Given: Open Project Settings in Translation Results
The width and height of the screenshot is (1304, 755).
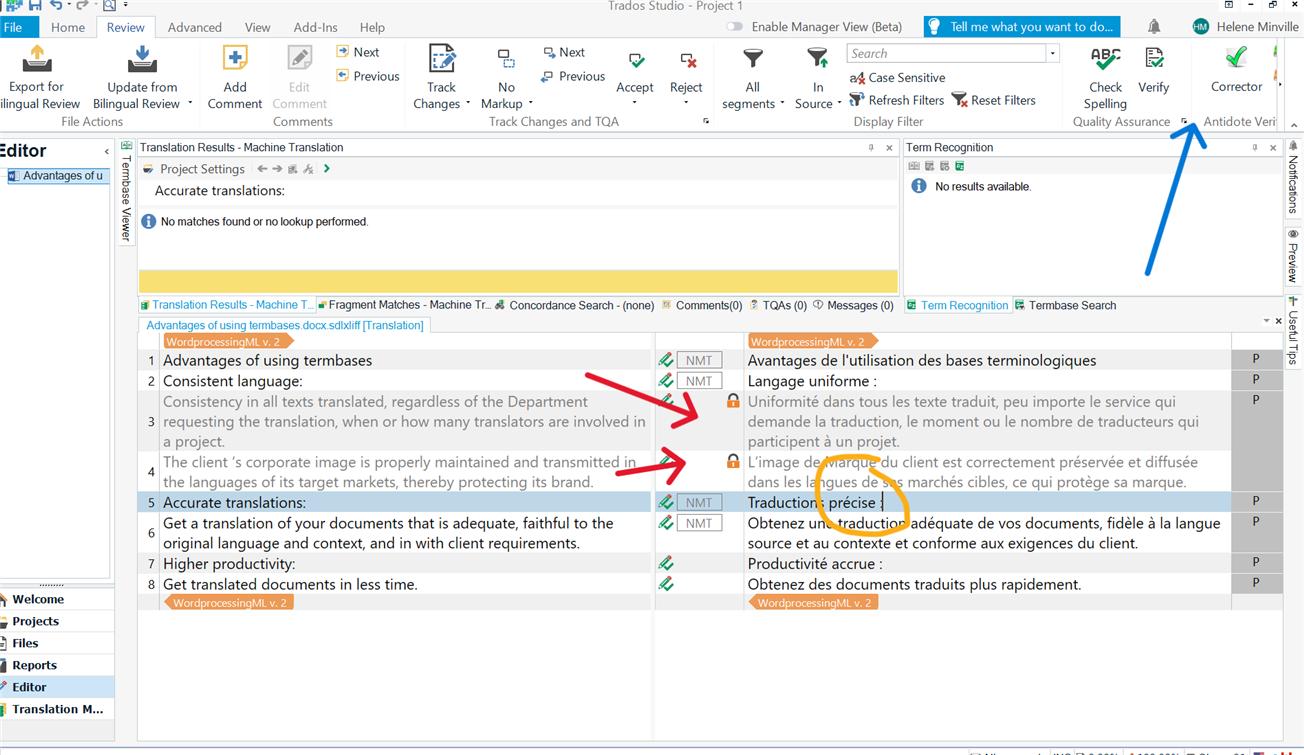Looking at the screenshot, I should click(x=194, y=169).
